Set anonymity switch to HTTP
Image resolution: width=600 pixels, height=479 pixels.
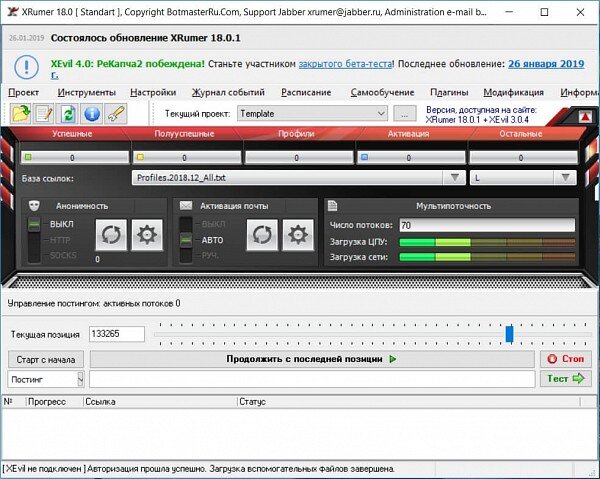point(60,240)
